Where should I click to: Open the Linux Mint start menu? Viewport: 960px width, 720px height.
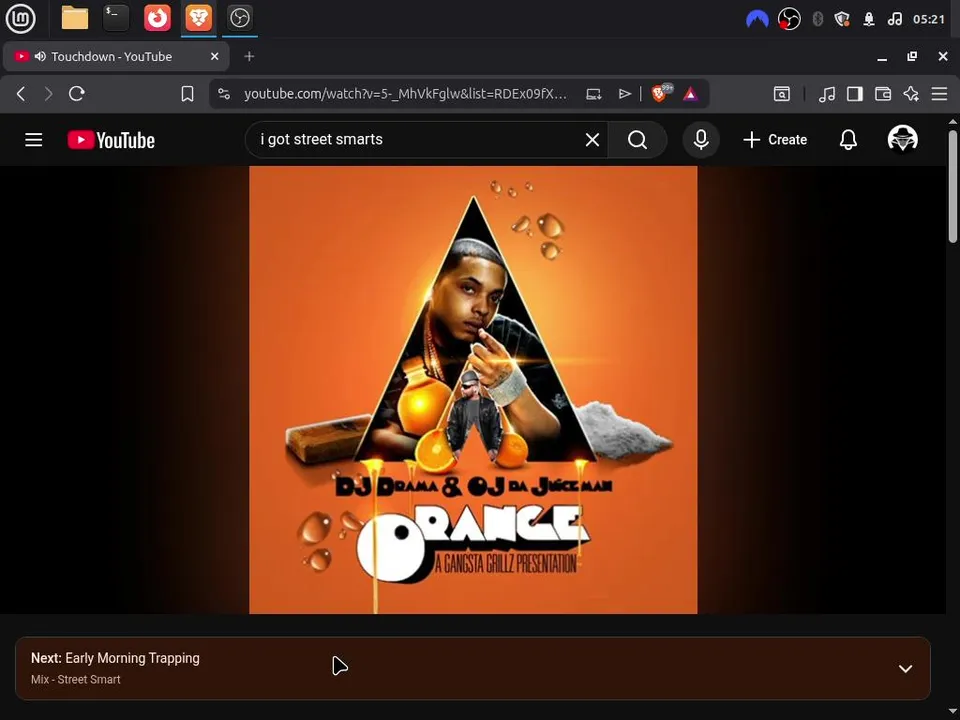coord(21,18)
